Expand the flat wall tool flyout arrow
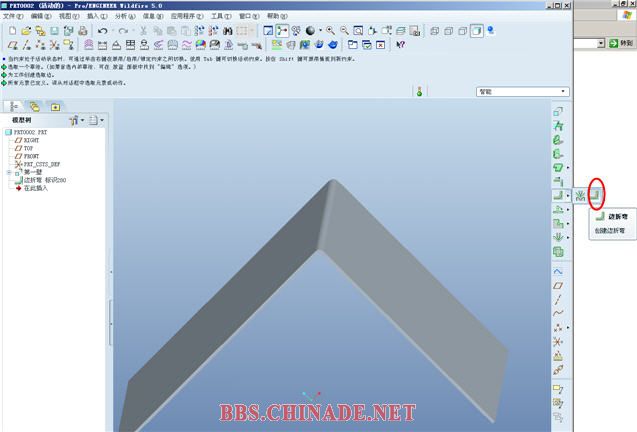This screenshot has height=432, width=637. click(x=568, y=167)
